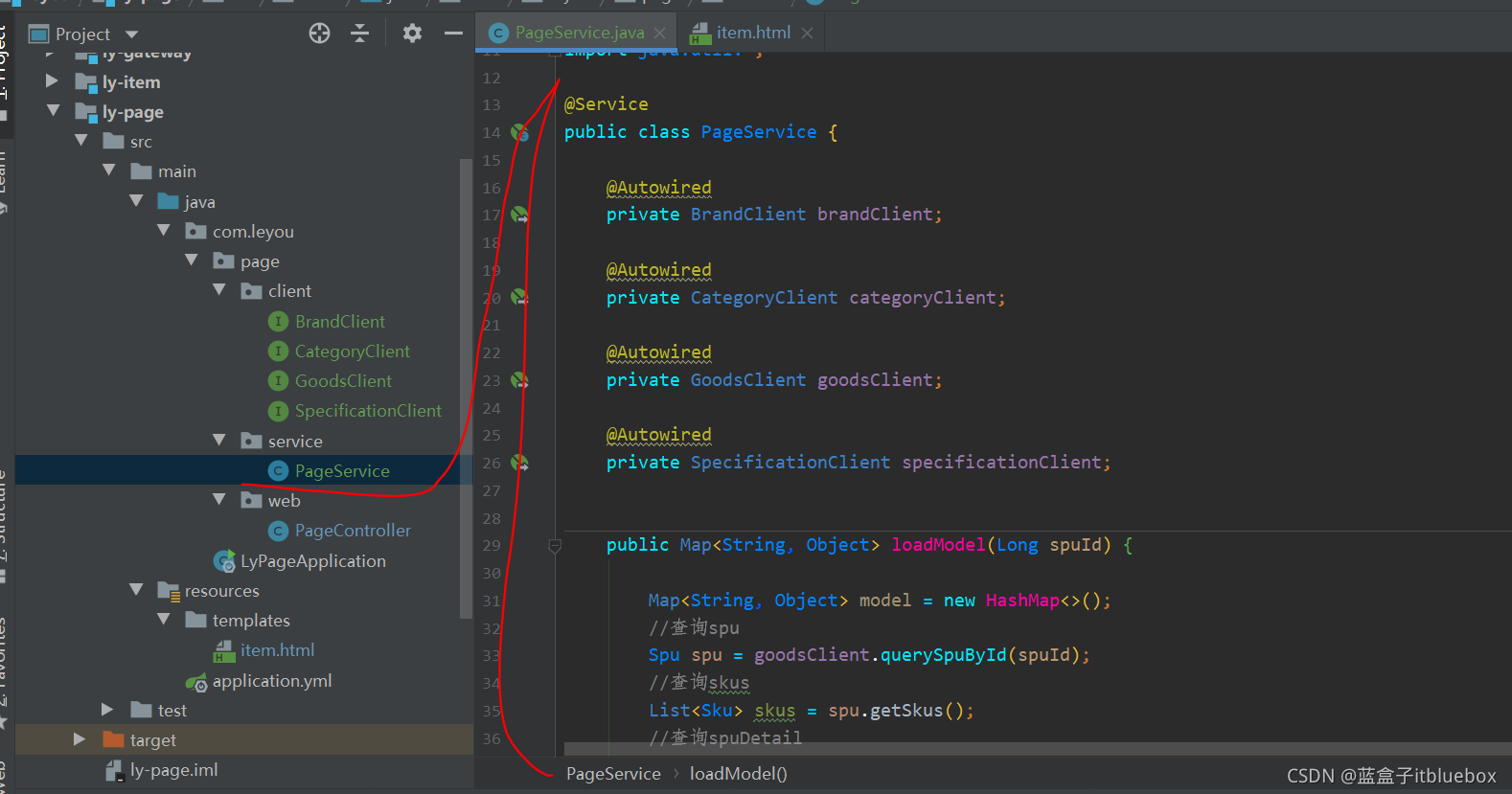Hide the Project panel with minus icon

tap(453, 34)
